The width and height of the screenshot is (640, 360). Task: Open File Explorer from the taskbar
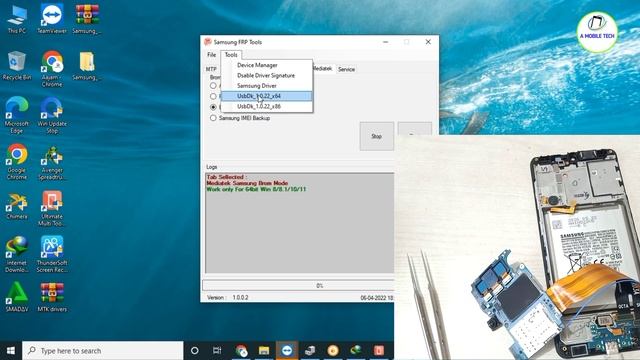[x=264, y=351]
